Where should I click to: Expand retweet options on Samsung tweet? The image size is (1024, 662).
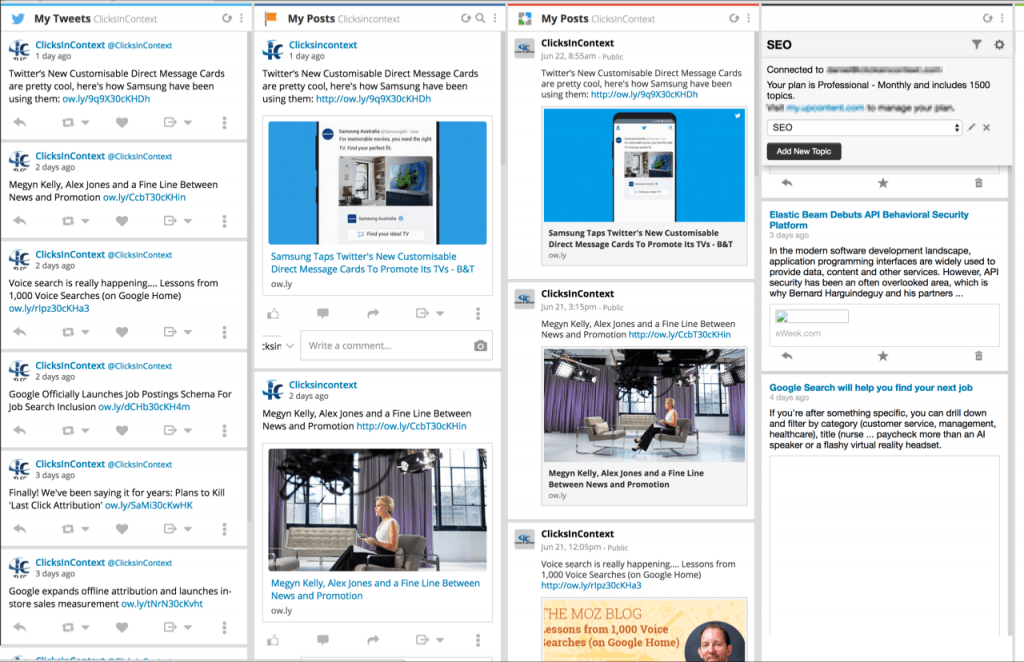click(x=85, y=123)
